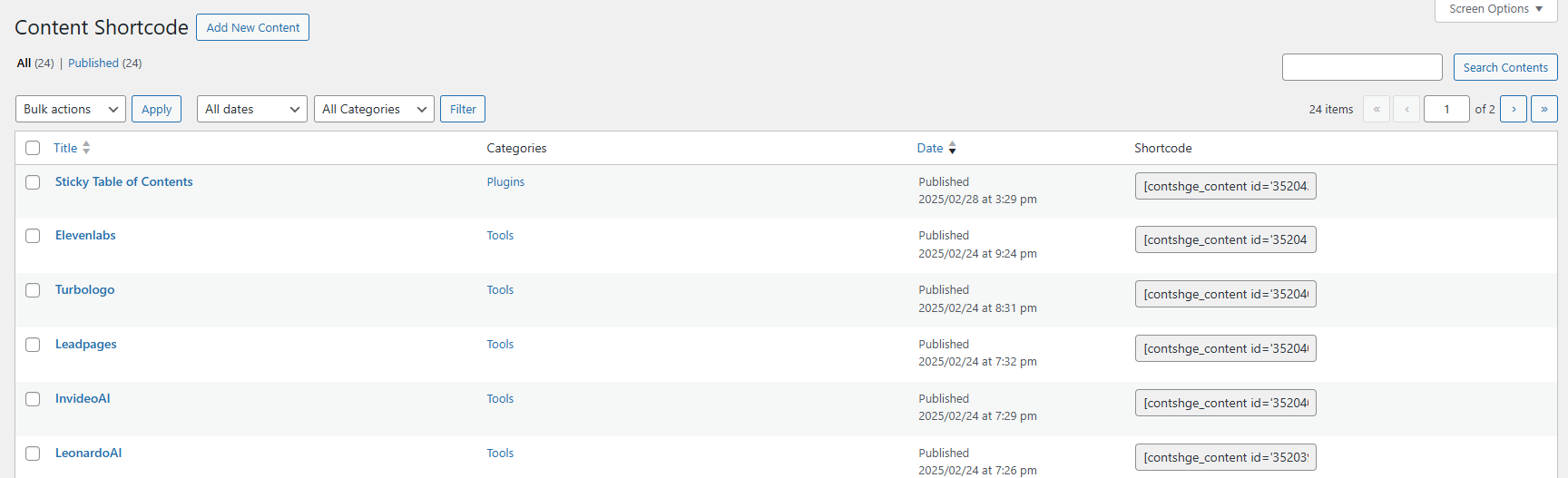The height and width of the screenshot is (478, 1568).
Task: Click the '2025/02/28 at 3:29 pm' date
Action: [977, 200]
